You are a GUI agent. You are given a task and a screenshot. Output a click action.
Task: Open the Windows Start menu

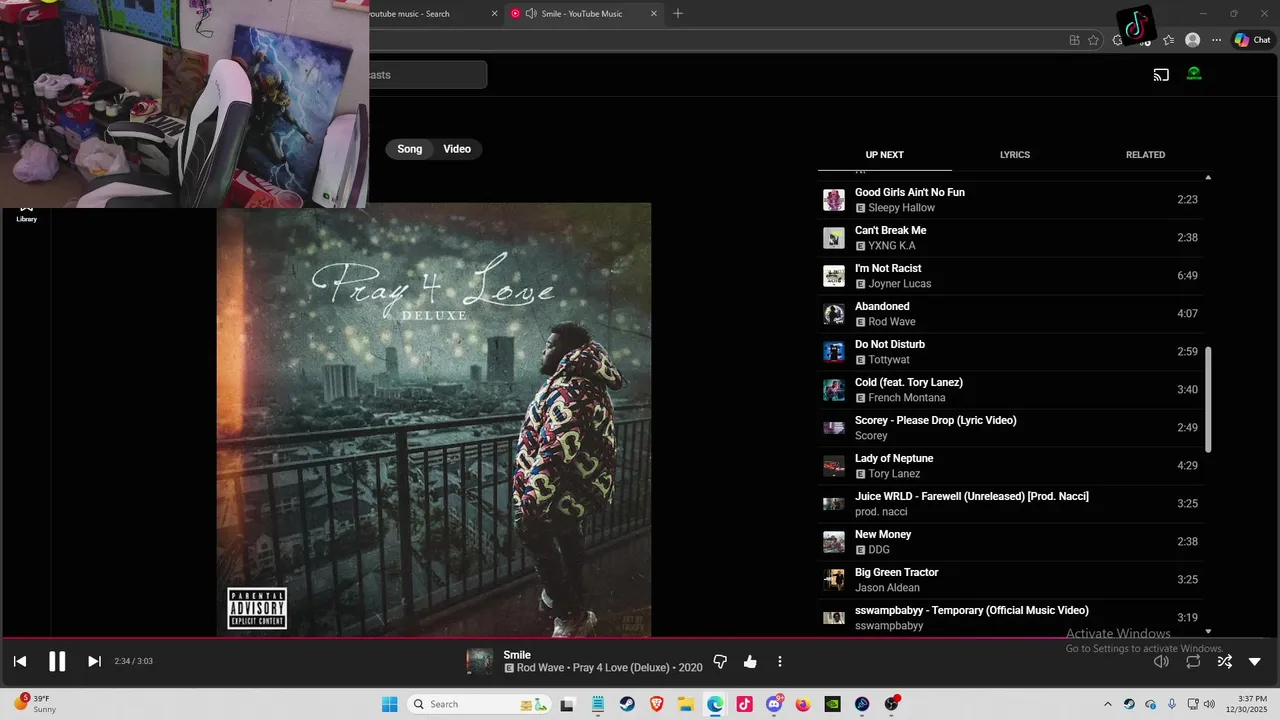click(x=390, y=704)
